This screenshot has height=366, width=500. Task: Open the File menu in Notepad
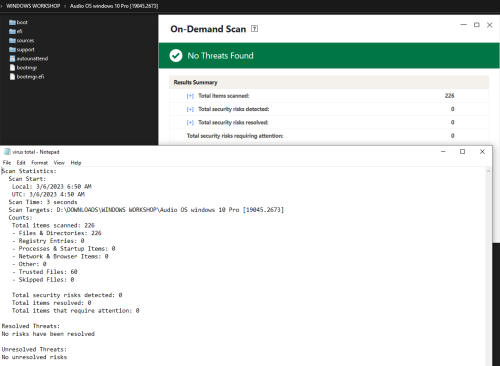(x=7, y=163)
